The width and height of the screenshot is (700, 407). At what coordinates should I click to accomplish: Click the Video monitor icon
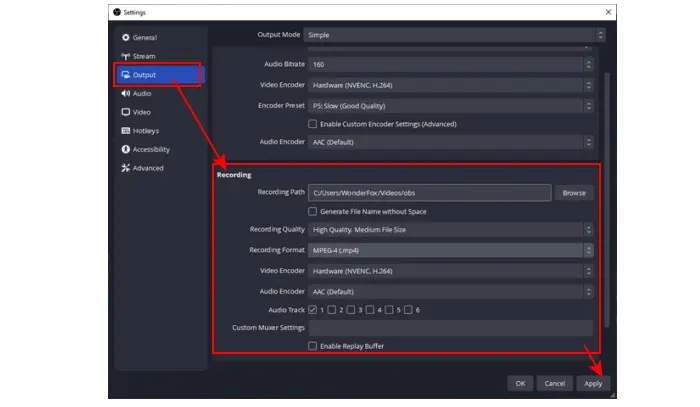(125, 112)
